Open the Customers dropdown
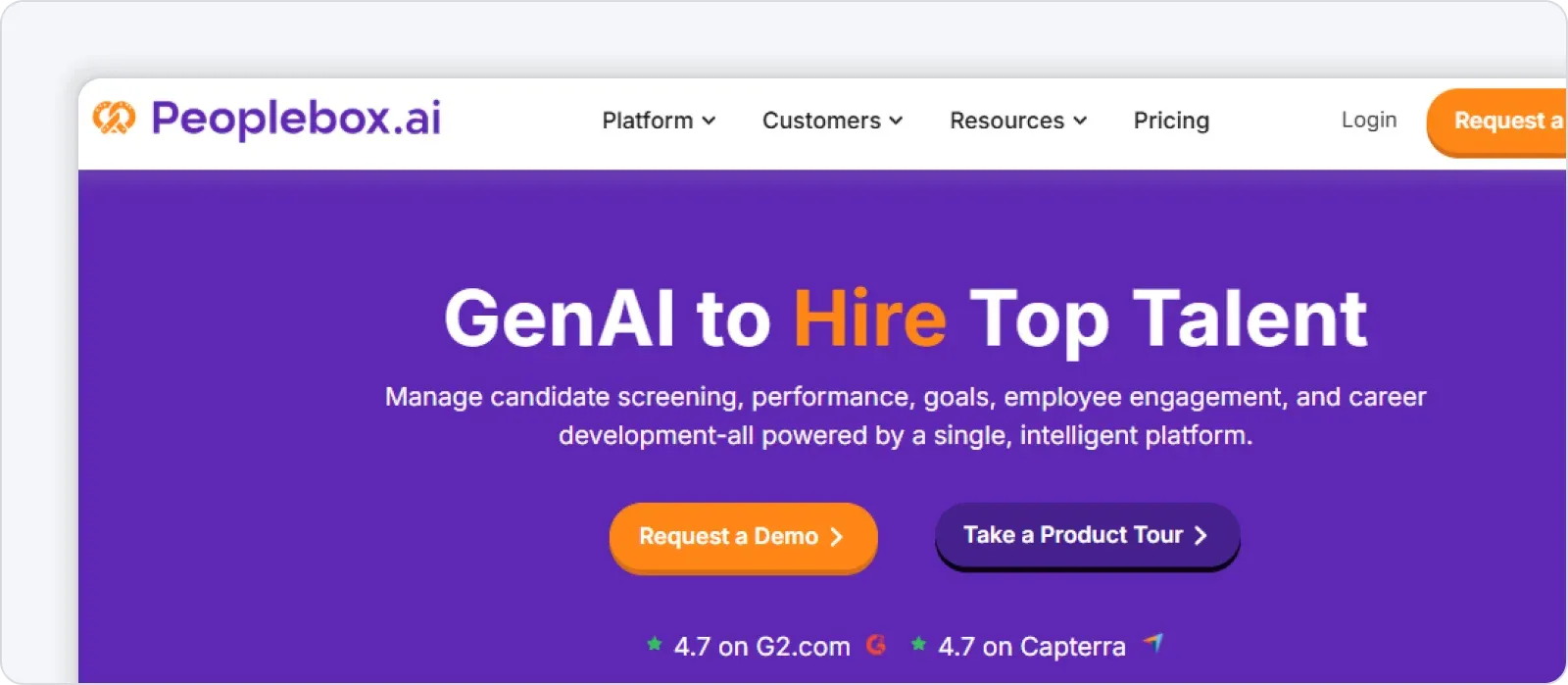Screen dimensions: 1568x685 831,121
